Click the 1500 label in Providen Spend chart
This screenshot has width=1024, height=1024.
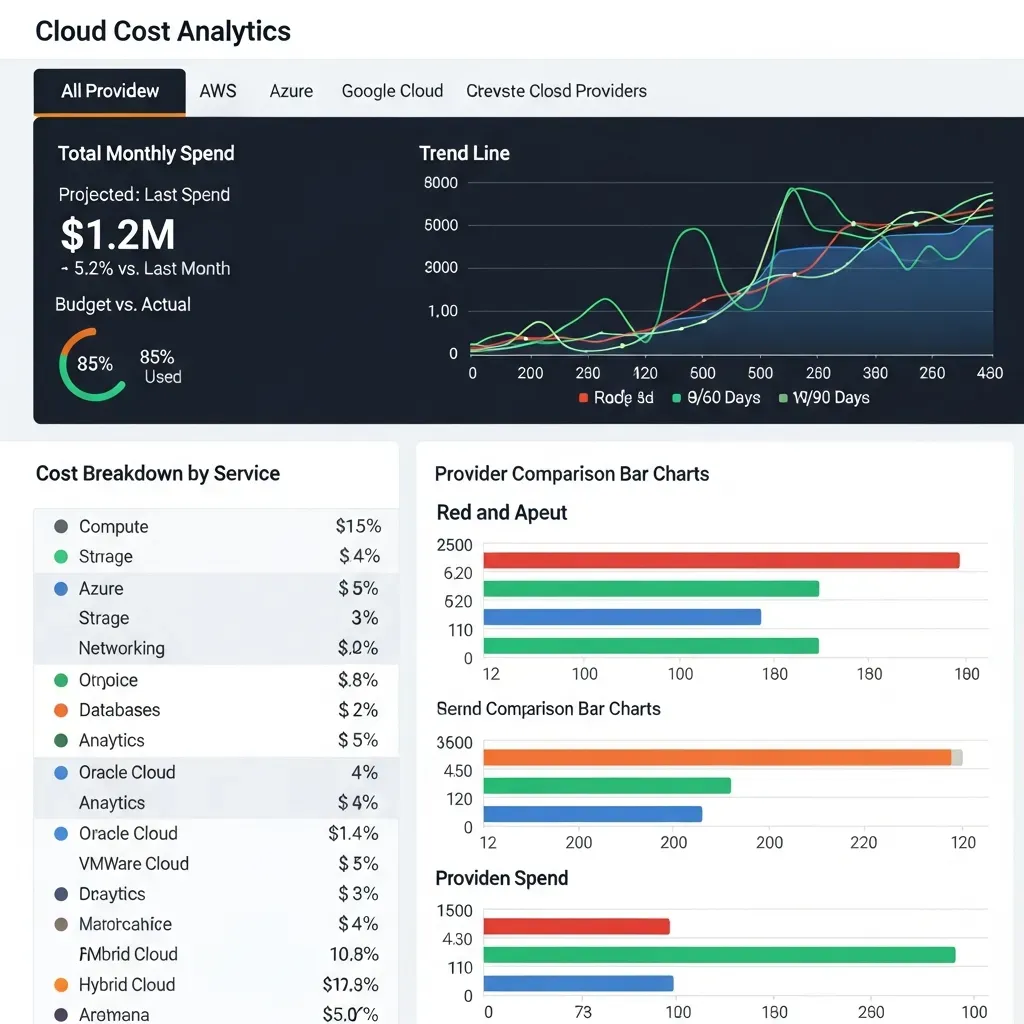[x=455, y=911]
